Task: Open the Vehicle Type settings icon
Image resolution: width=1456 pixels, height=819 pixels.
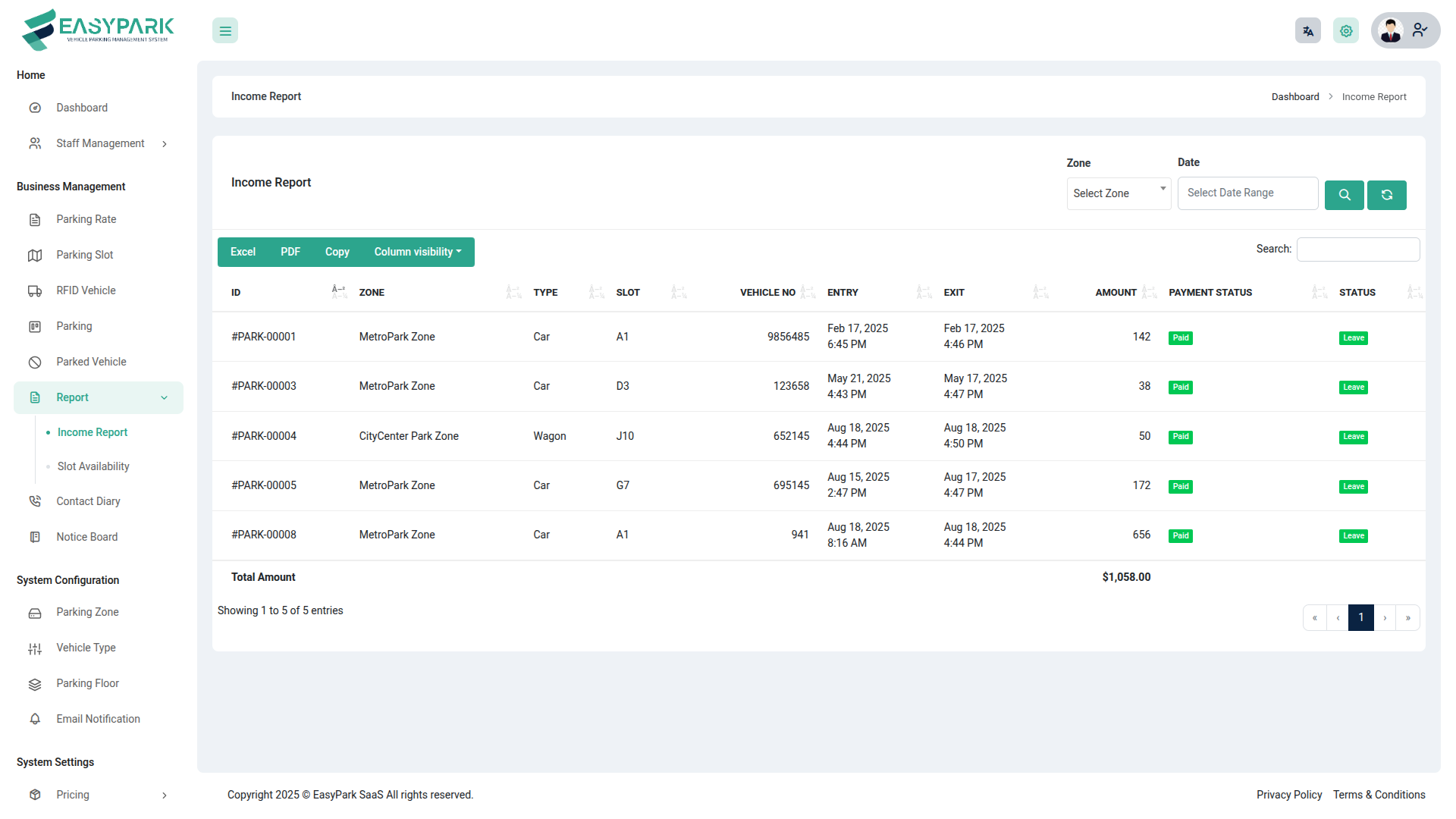Action: [x=35, y=648]
